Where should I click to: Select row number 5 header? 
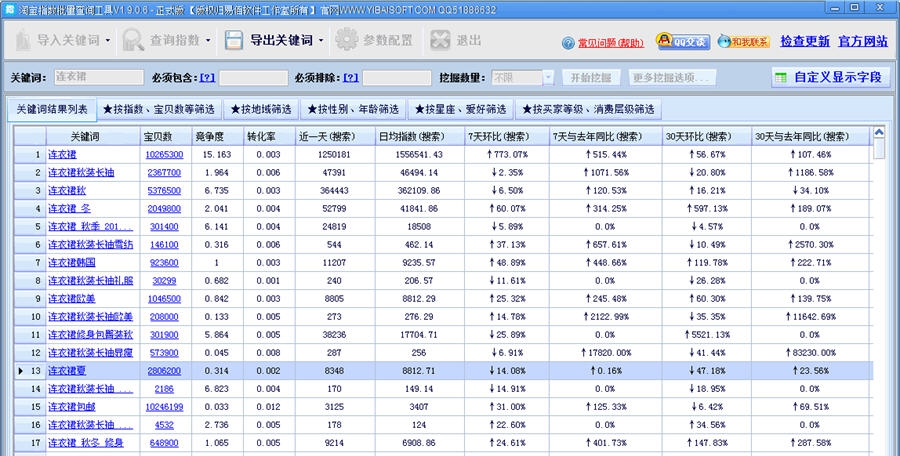point(30,226)
